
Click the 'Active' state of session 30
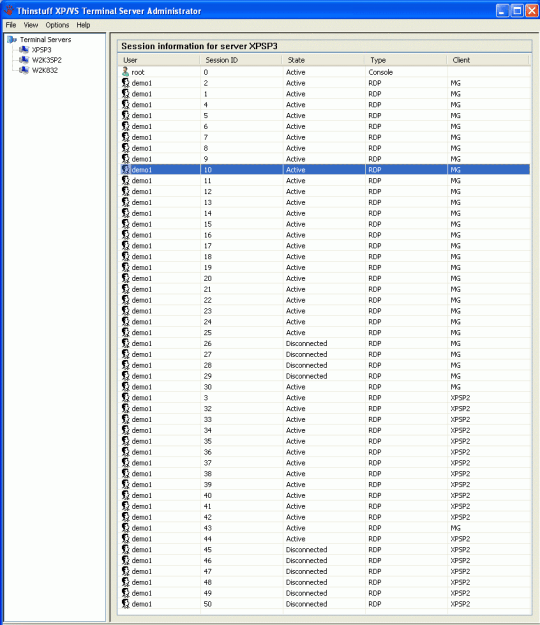point(296,387)
